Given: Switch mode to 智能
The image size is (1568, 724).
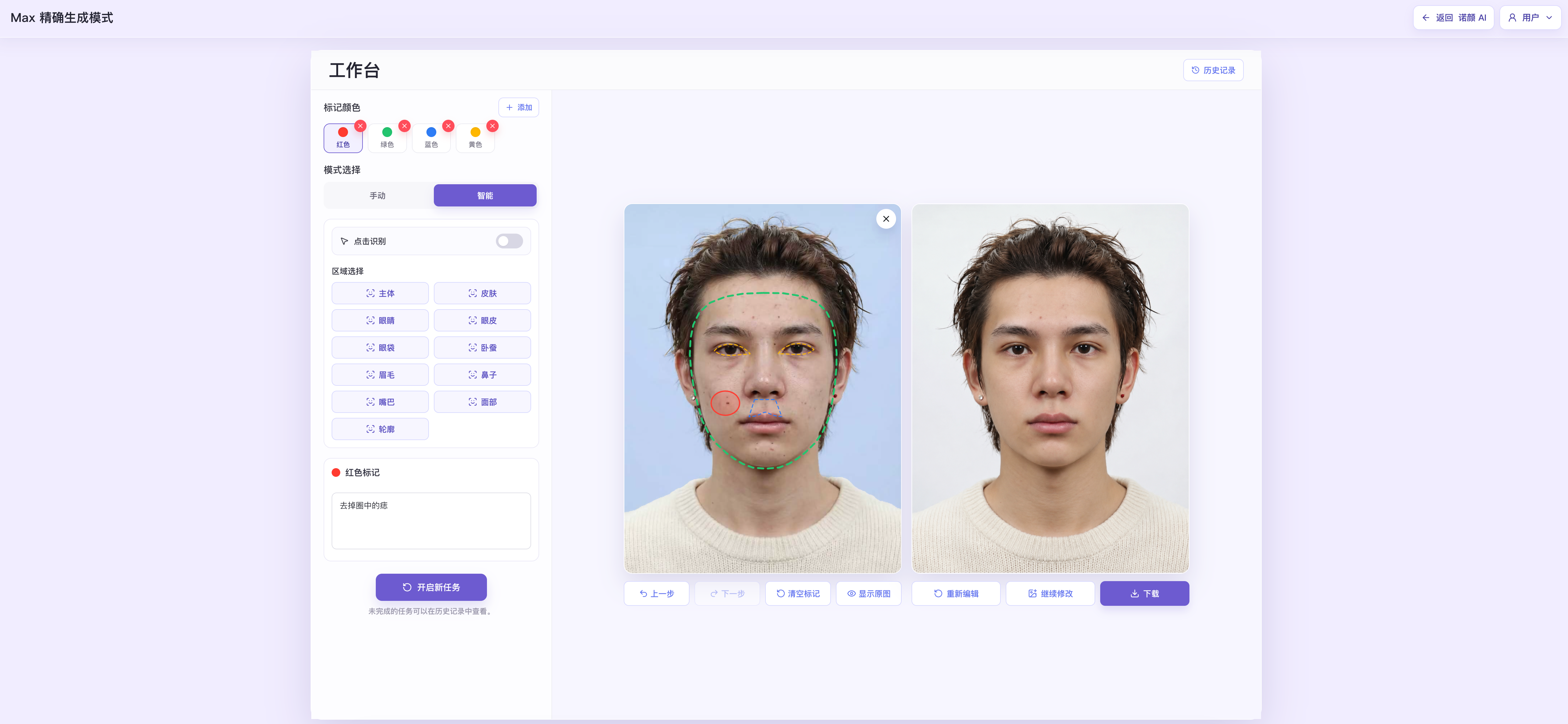Looking at the screenshot, I should tap(484, 196).
